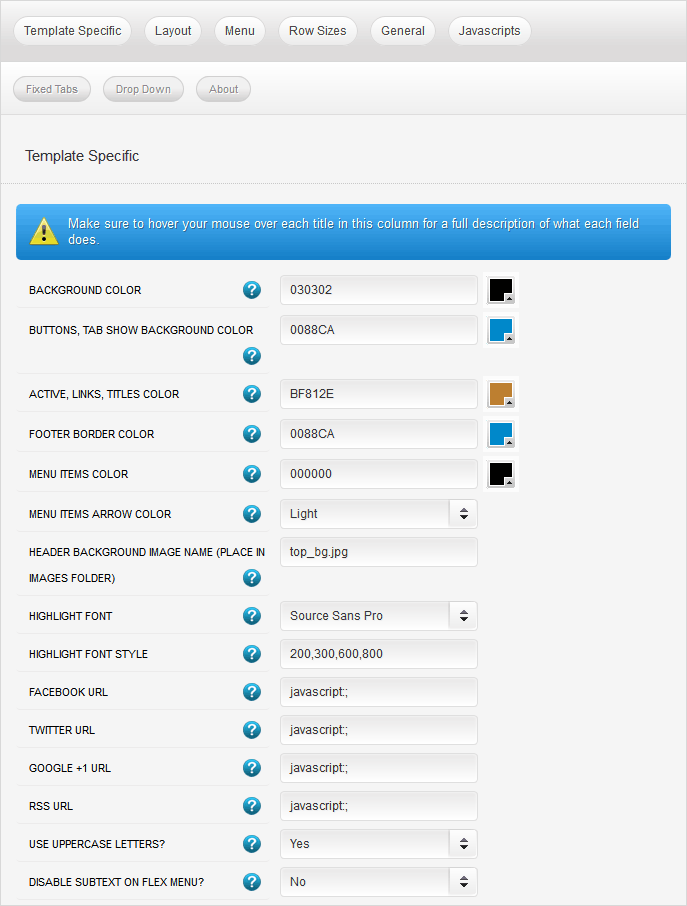Image resolution: width=687 pixels, height=906 pixels.
Task: Open Footer Border Color blue swatch
Action: click(501, 434)
